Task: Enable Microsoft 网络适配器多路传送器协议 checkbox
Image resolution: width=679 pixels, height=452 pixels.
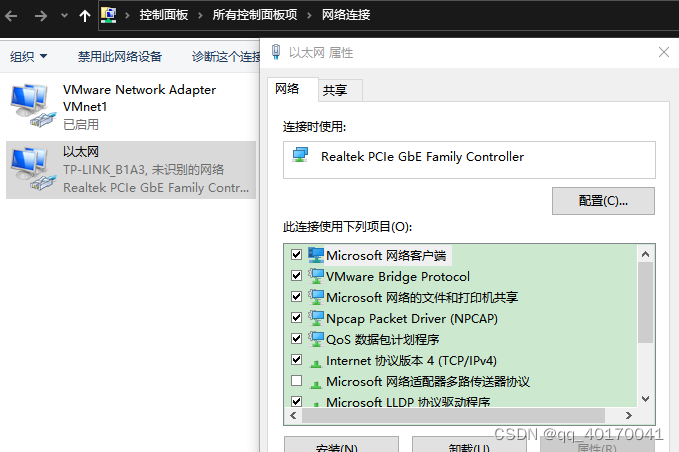Action: pyautogui.click(x=296, y=381)
